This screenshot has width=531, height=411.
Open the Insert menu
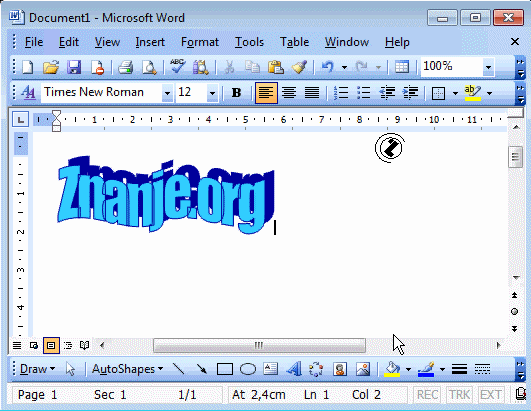tap(150, 42)
